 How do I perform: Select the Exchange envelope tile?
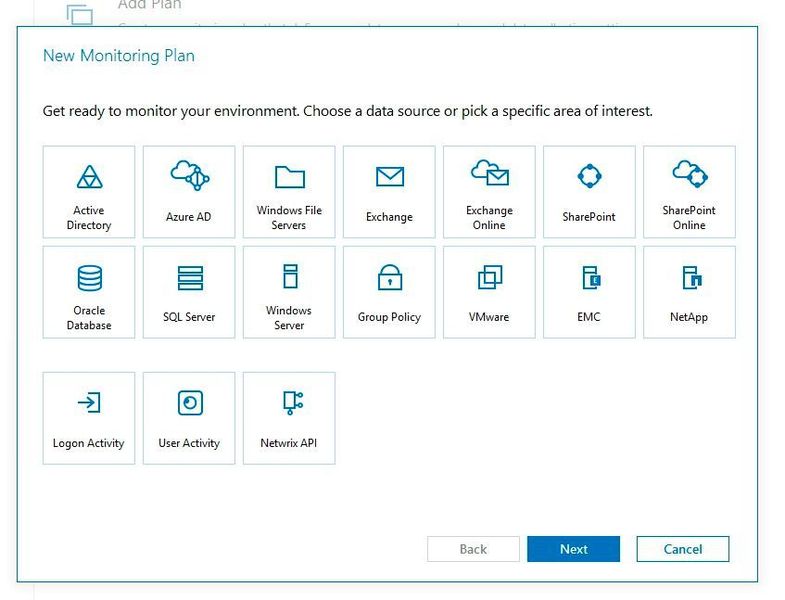[389, 192]
